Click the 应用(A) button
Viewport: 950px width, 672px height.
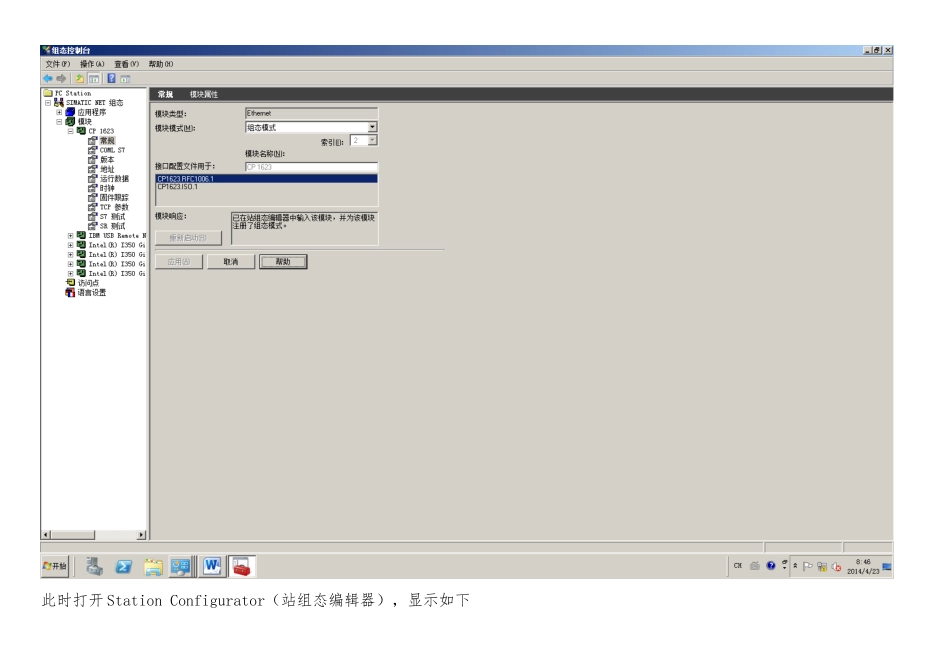coord(179,262)
